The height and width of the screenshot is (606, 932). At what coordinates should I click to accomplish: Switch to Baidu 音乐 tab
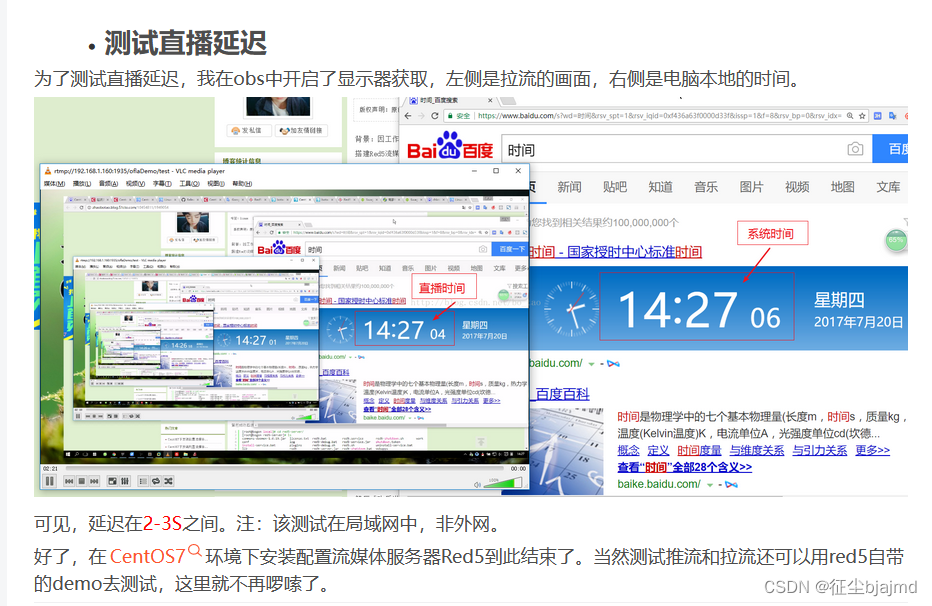(706, 187)
